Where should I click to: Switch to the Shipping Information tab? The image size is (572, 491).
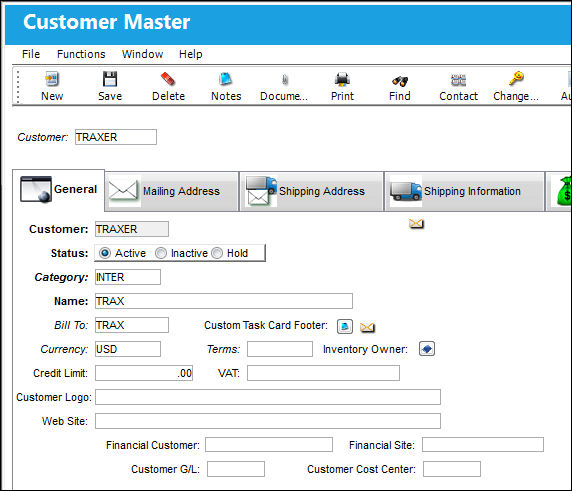click(x=464, y=191)
